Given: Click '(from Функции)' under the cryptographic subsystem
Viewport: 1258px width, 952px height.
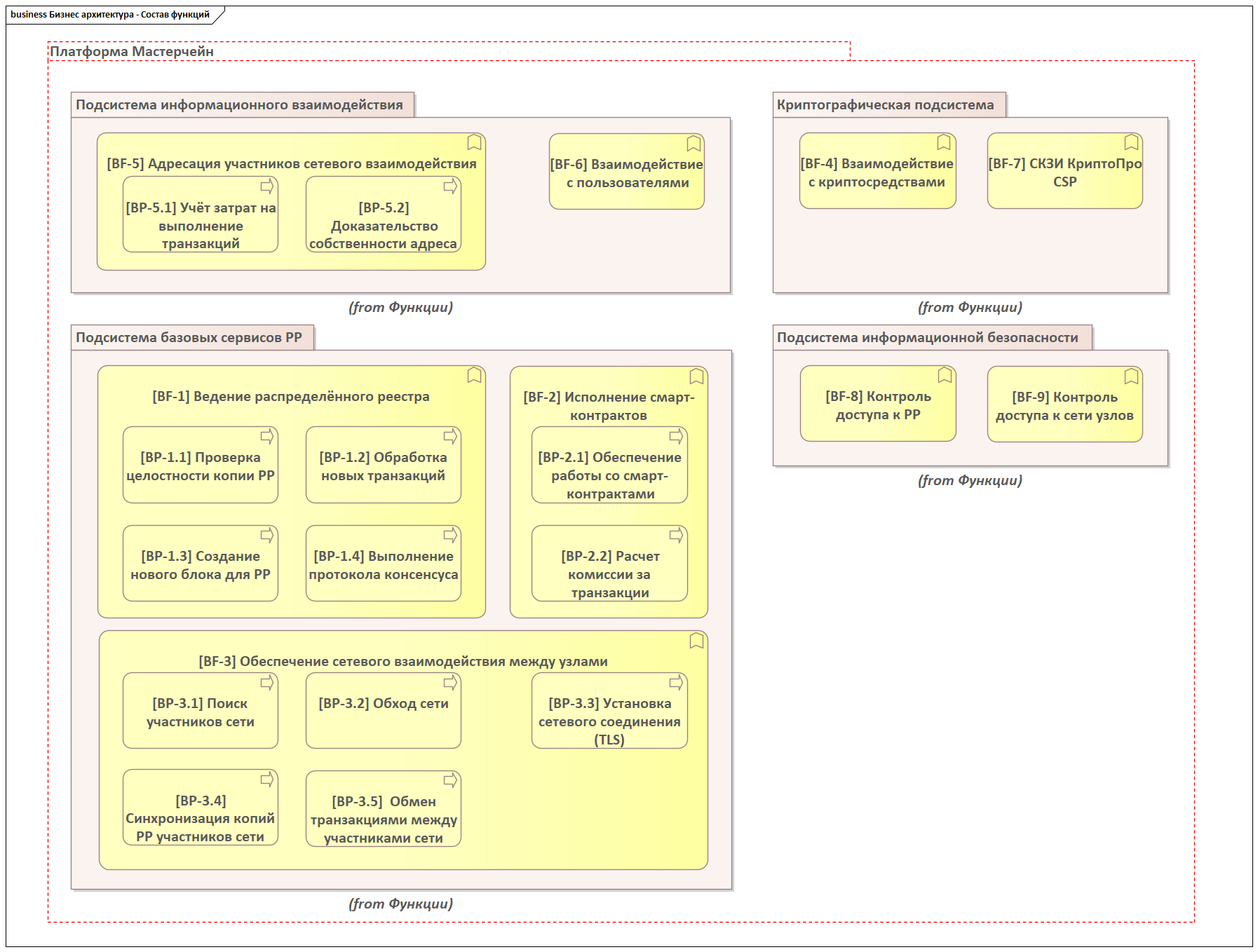Looking at the screenshot, I should tap(970, 308).
